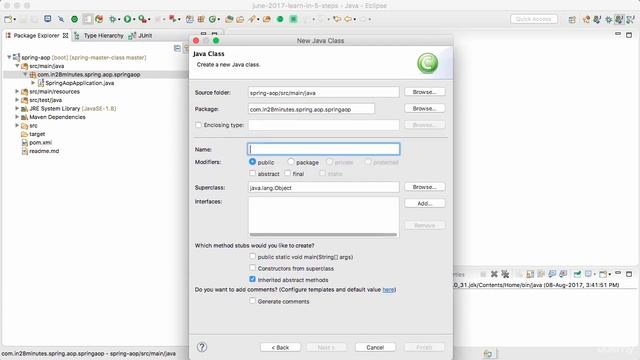Uncheck Inherited abstract methods option
640x360 pixels.
pyautogui.click(x=252, y=279)
